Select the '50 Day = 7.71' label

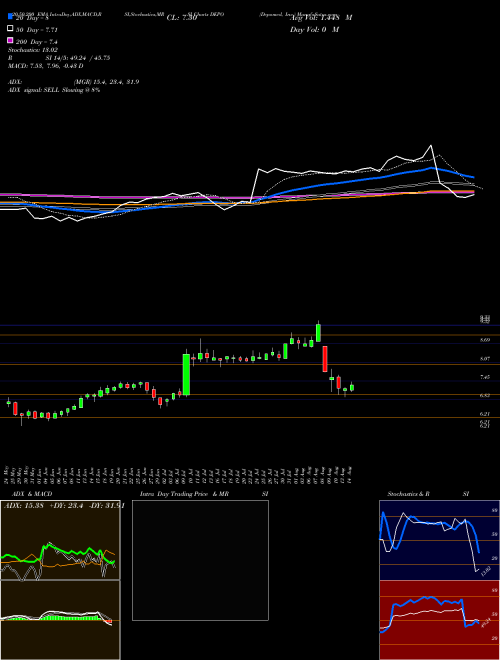click(36, 30)
